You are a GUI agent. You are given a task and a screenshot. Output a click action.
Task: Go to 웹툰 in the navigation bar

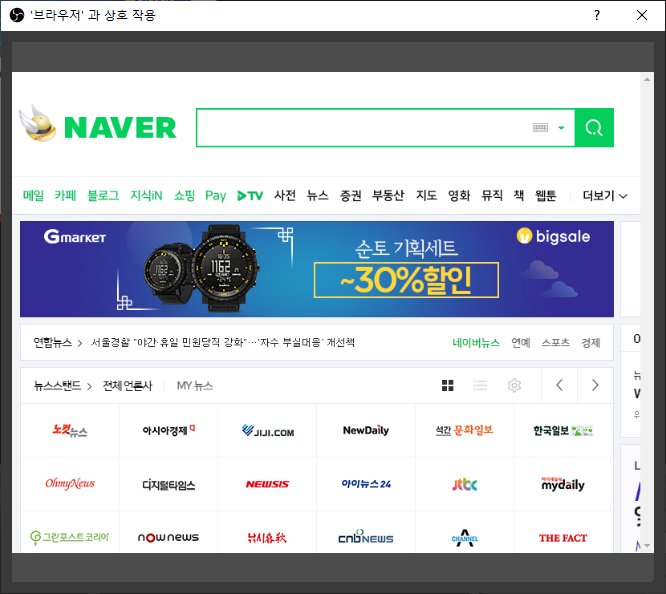[545, 195]
